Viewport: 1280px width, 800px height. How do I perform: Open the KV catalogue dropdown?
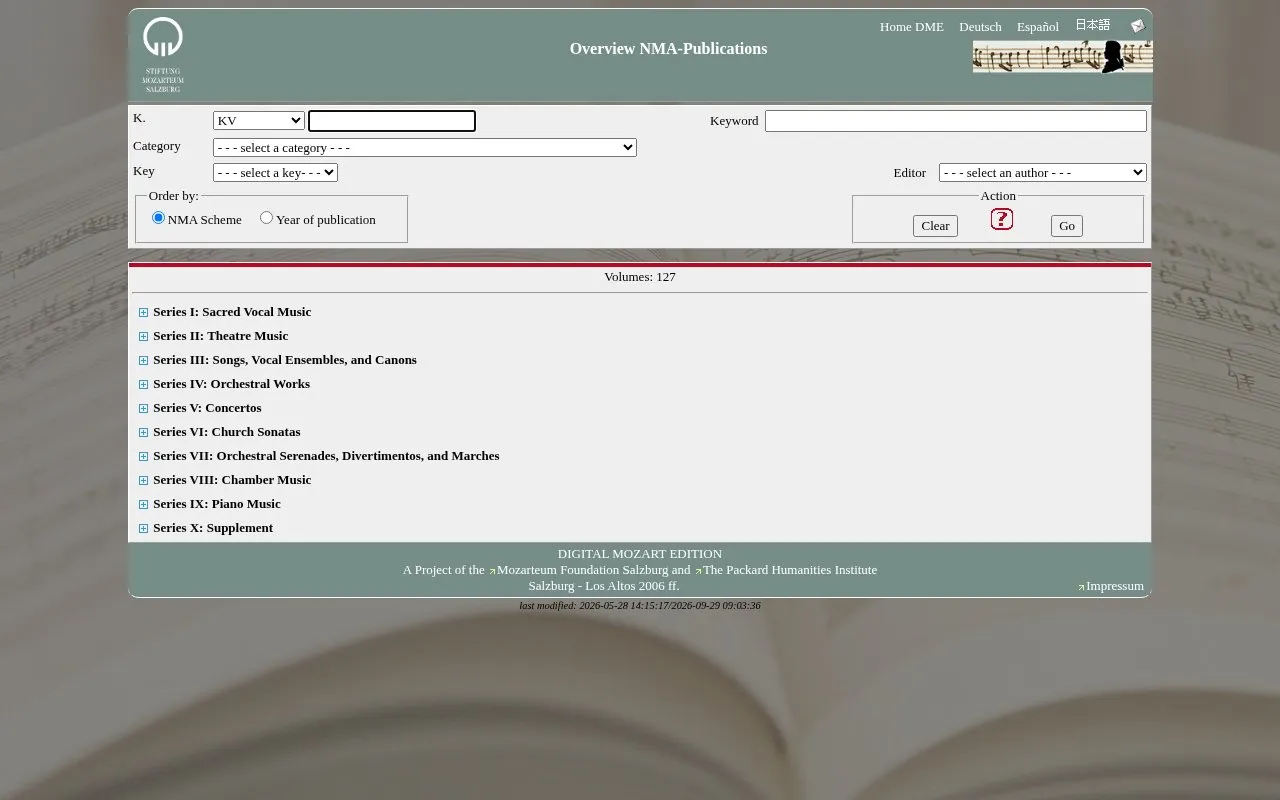point(259,121)
